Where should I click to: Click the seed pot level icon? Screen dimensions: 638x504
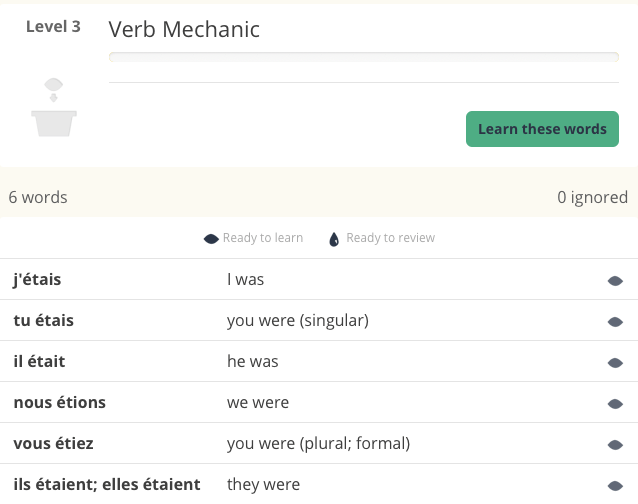54,108
